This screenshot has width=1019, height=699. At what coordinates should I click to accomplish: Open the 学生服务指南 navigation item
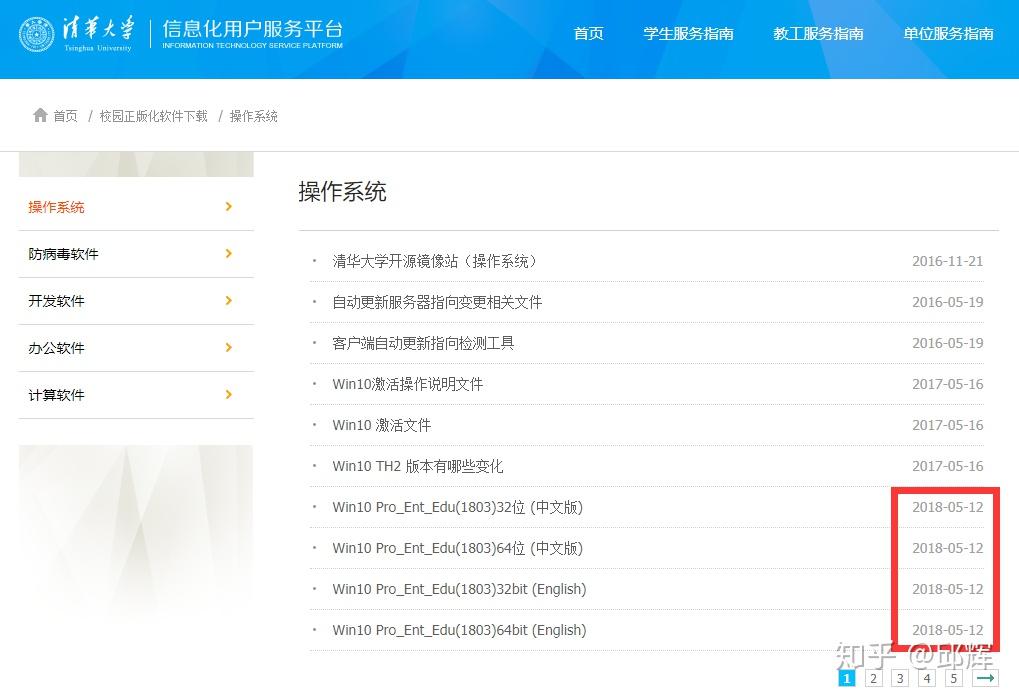688,34
